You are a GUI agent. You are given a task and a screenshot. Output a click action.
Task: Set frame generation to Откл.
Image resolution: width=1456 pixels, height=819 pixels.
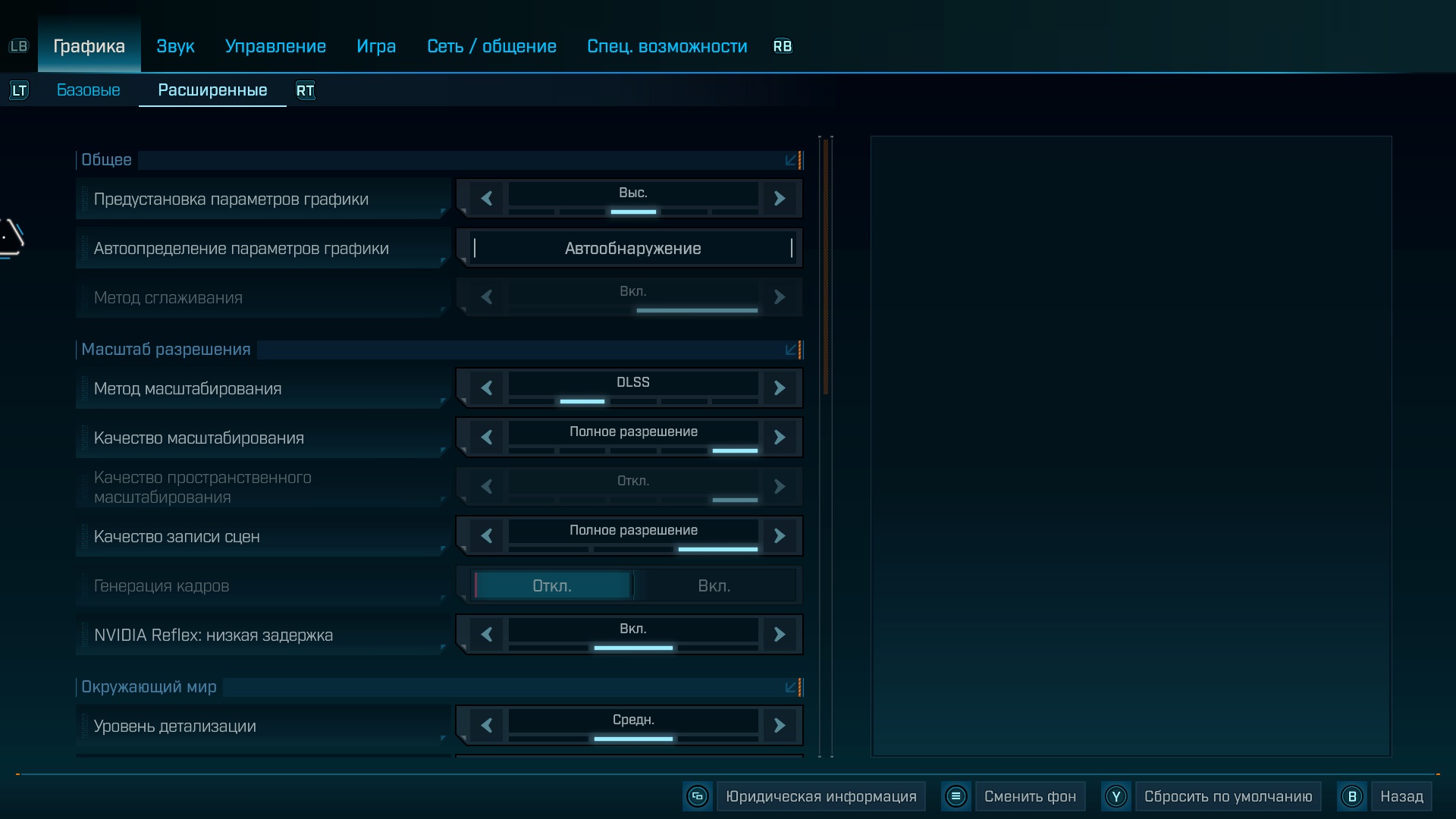(x=552, y=585)
